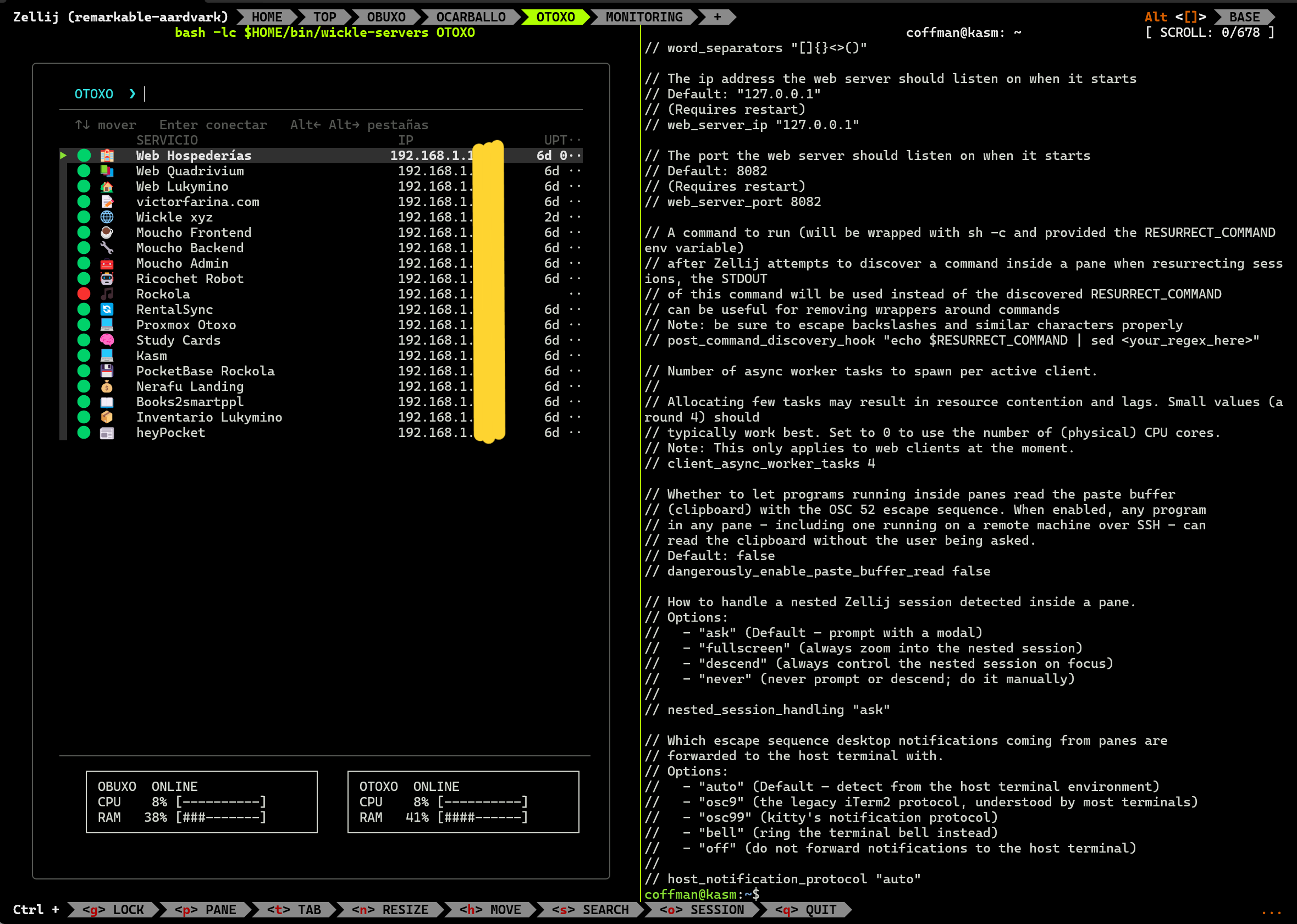
Task: Click the coffman@kasm shell prompt
Action: pyautogui.click(x=701, y=894)
